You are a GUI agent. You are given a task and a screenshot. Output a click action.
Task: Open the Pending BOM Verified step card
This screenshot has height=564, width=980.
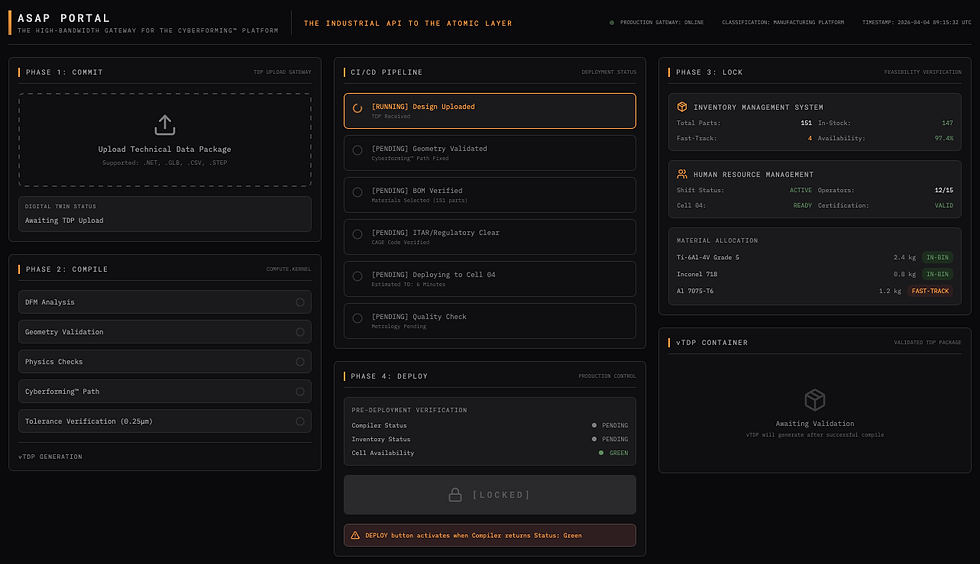click(489, 194)
